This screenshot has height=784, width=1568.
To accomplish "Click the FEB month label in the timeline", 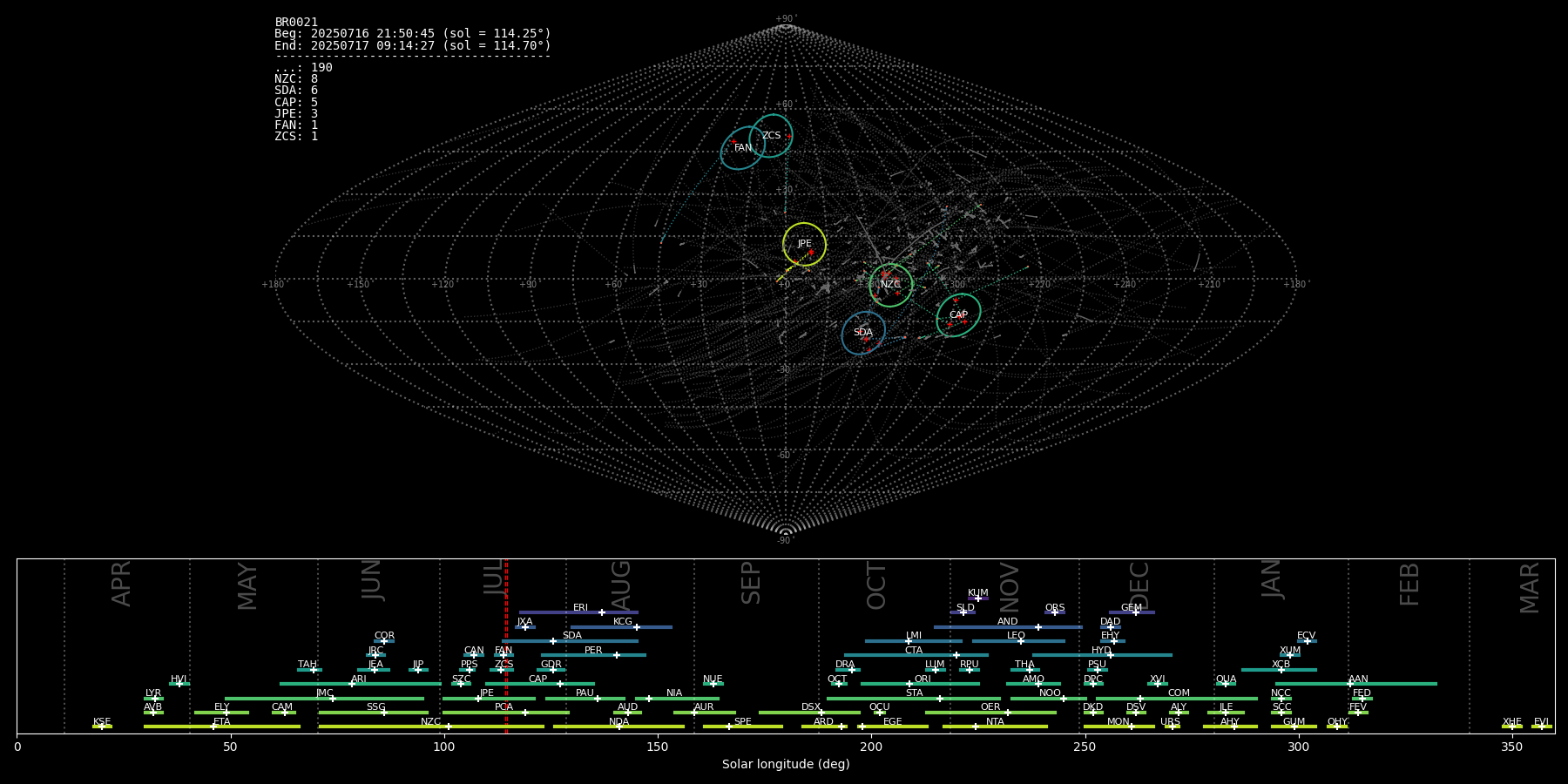I will 1409,584.
